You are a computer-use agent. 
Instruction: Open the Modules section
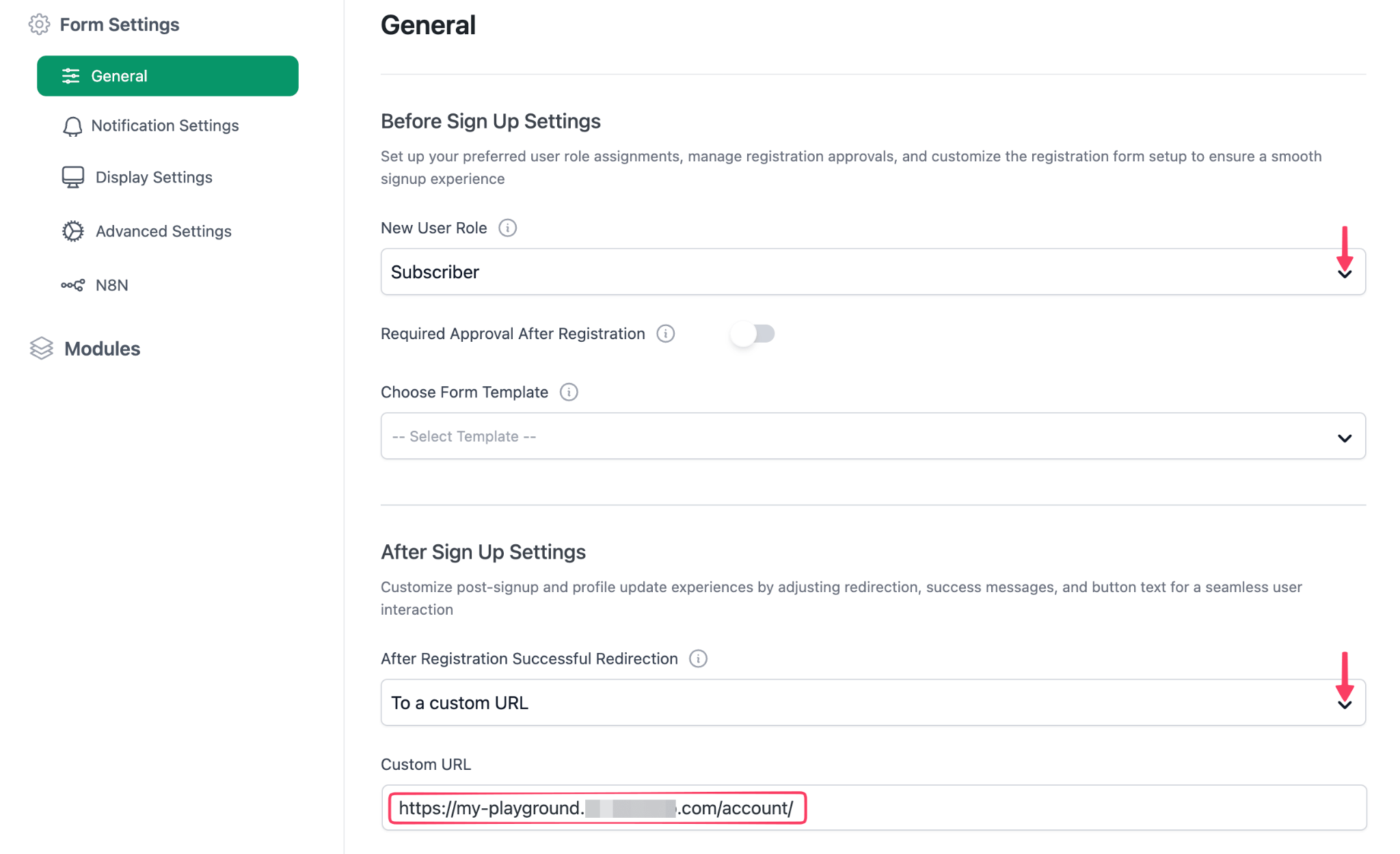[102, 349]
